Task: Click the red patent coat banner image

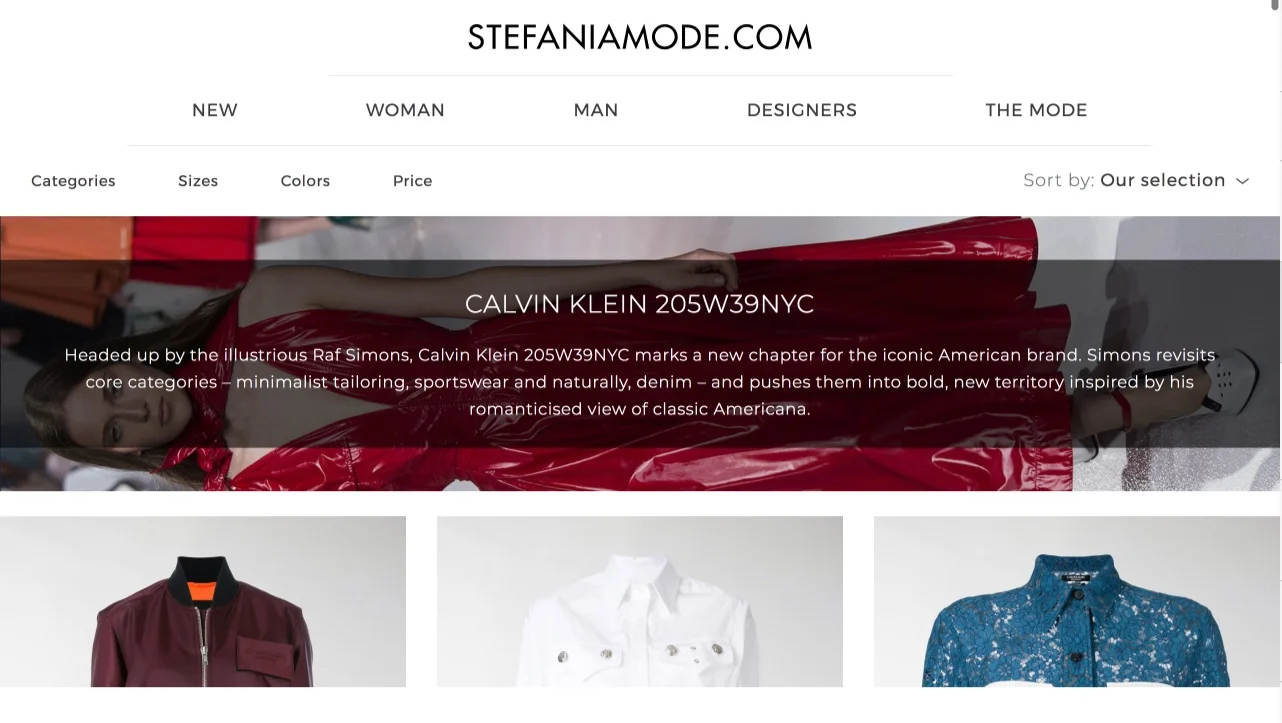Action: pyautogui.click(x=640, y=353)
